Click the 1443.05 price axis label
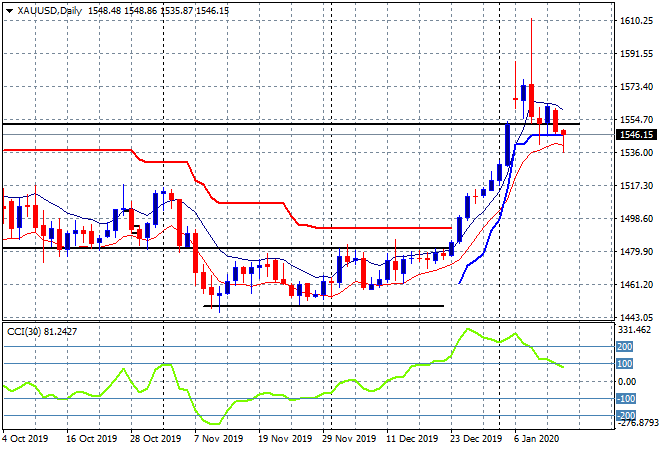Image resolution: width=660 pixels, height=450 pixels. click(x=636, y=317)
